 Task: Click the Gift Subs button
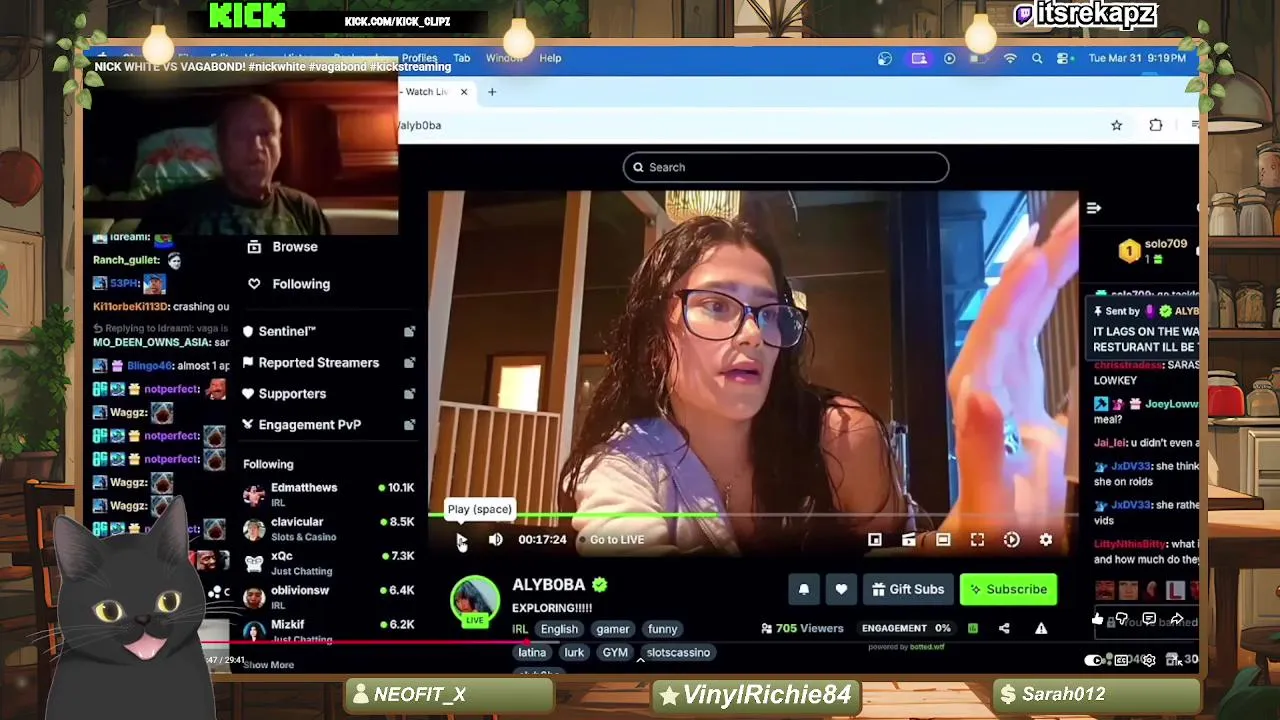pos(908,589)
